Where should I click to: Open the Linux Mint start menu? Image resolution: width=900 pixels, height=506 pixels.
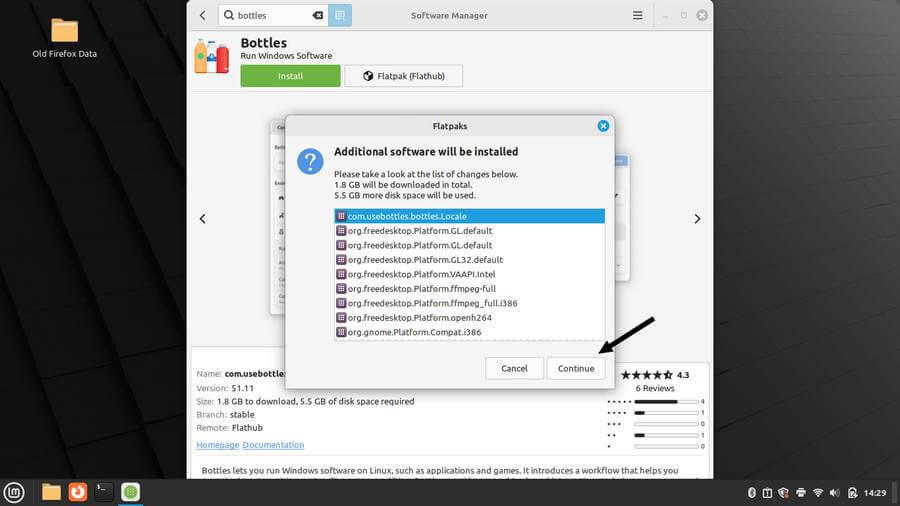pos(14,492)
